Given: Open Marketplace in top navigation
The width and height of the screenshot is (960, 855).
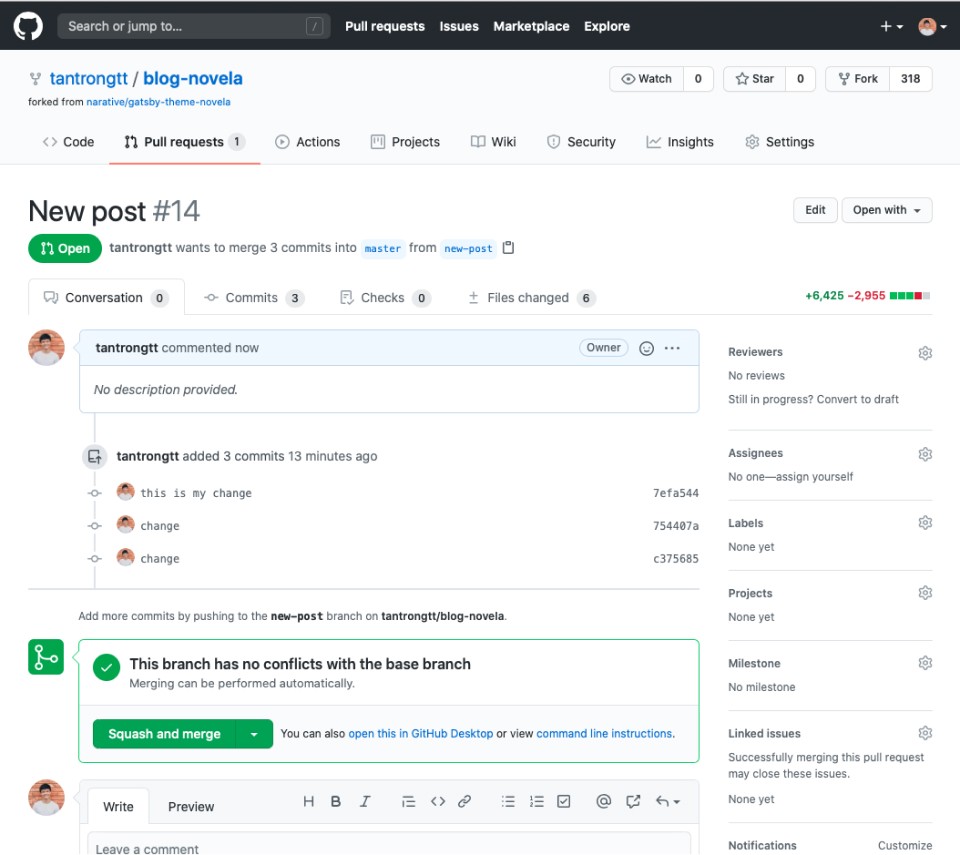Looking at the screenshot, I should pos(531,26).
